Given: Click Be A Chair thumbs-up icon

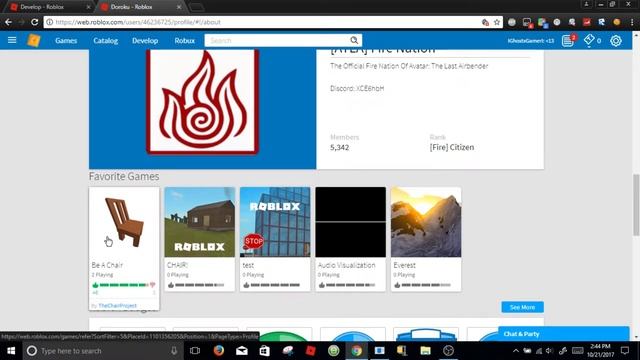Looking at the screenshot, I should [x=95, y=285].
